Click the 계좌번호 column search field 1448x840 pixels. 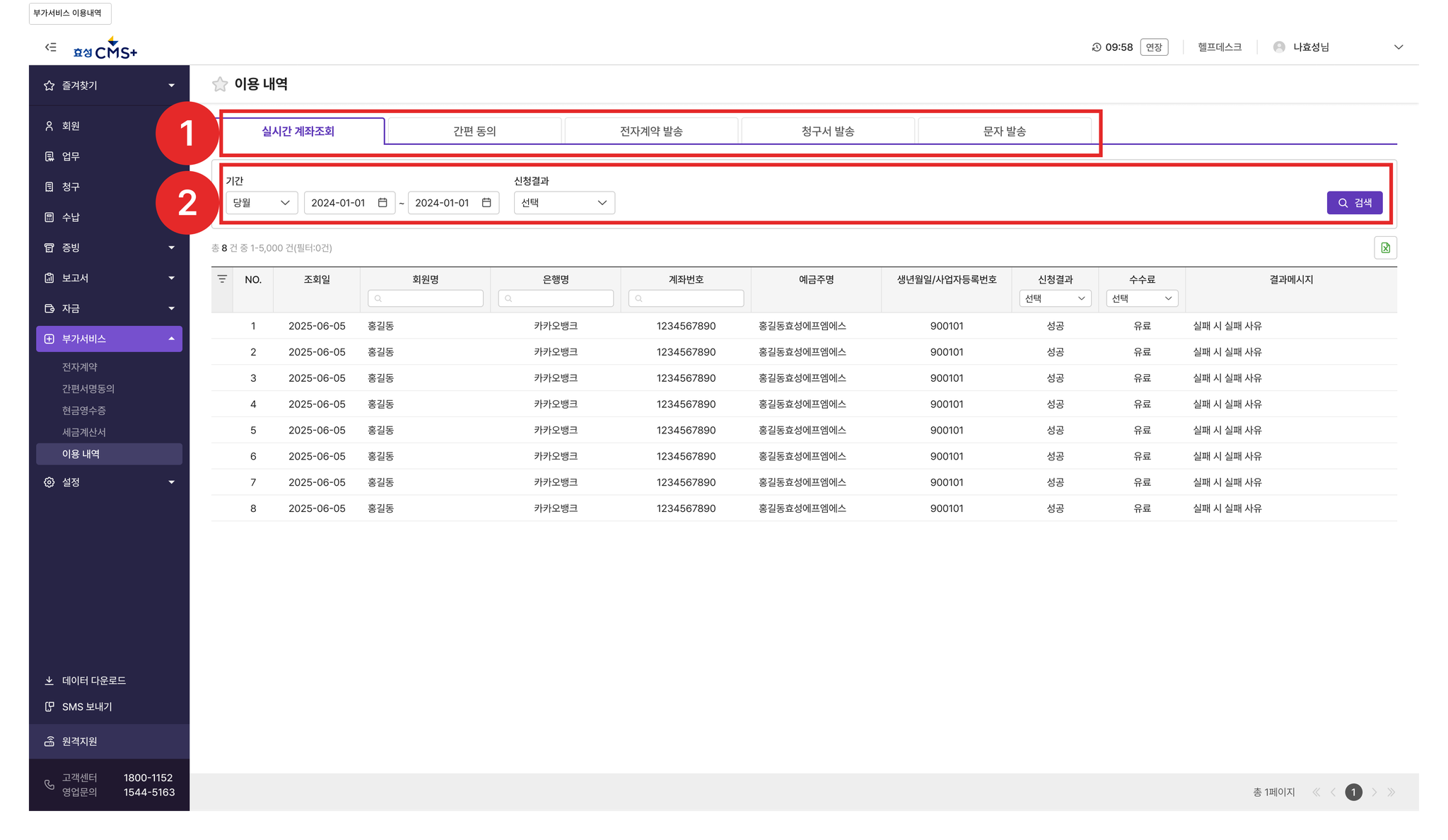click(686, 298)
